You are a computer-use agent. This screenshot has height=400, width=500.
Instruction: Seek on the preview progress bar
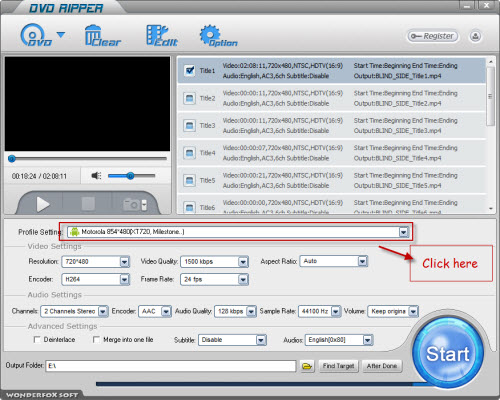point(87,159)
